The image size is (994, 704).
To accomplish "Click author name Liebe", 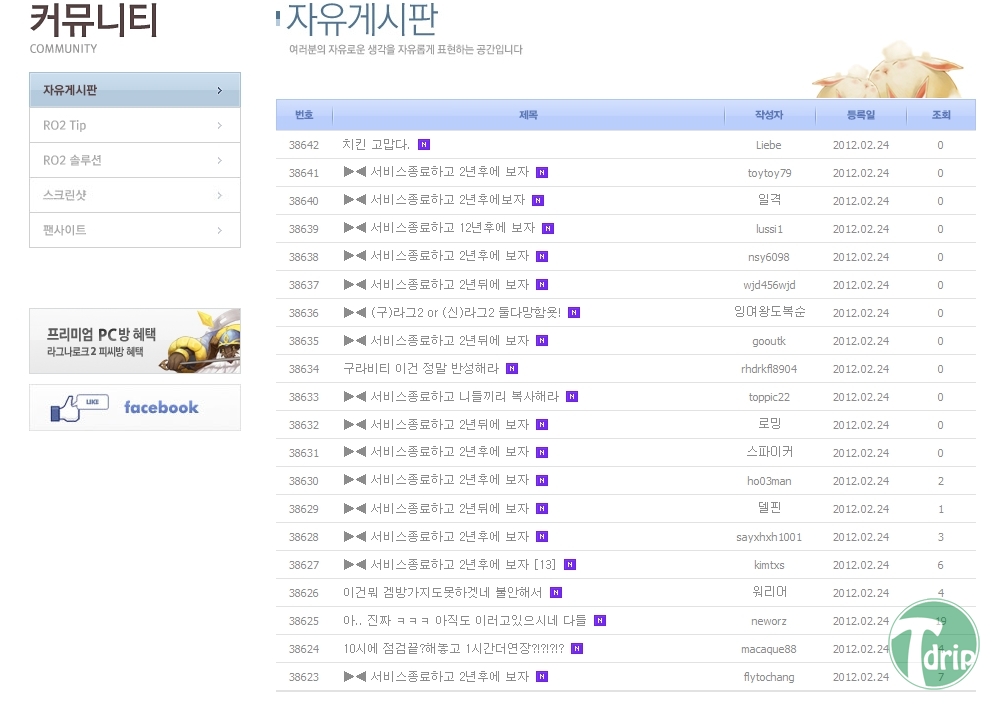I will tap(768, 145).
